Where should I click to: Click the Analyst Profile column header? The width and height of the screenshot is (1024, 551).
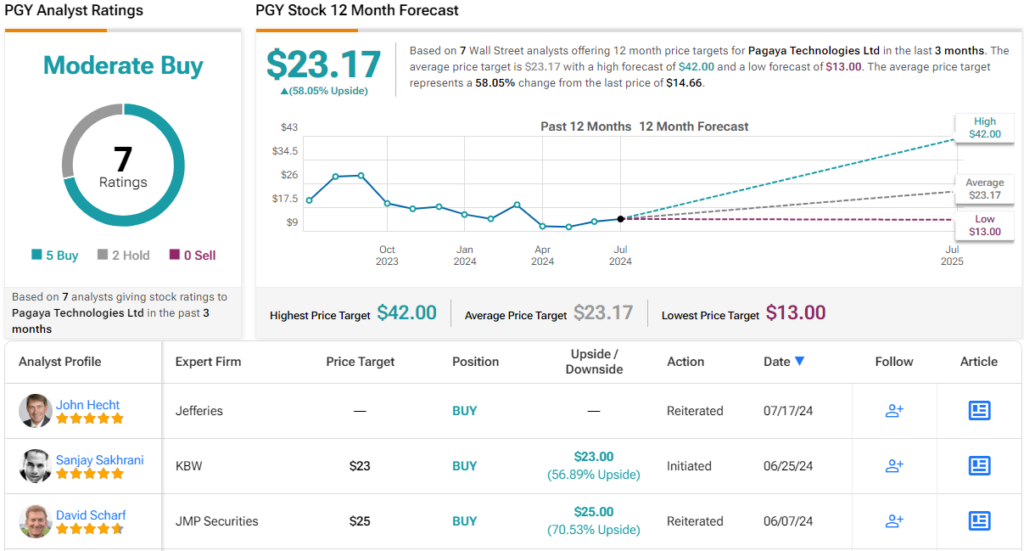point(59,362)
